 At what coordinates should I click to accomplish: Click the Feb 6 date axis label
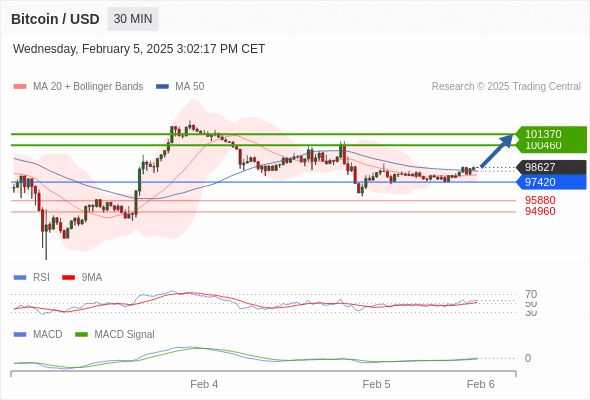click(481, 384)
